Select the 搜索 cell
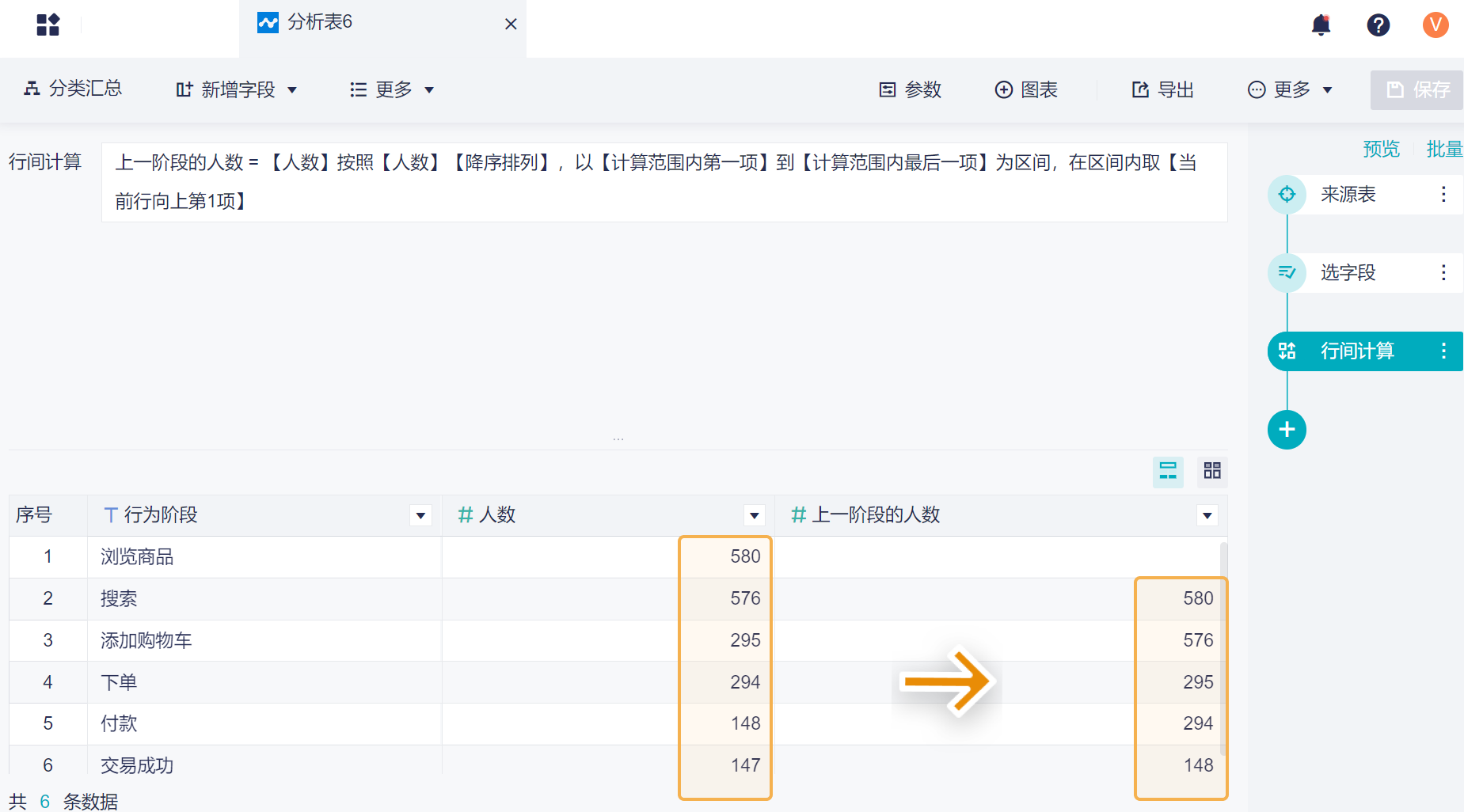The height and width of the screenshot is (812, 1464). pyautogui.click(x=264, y=598)
